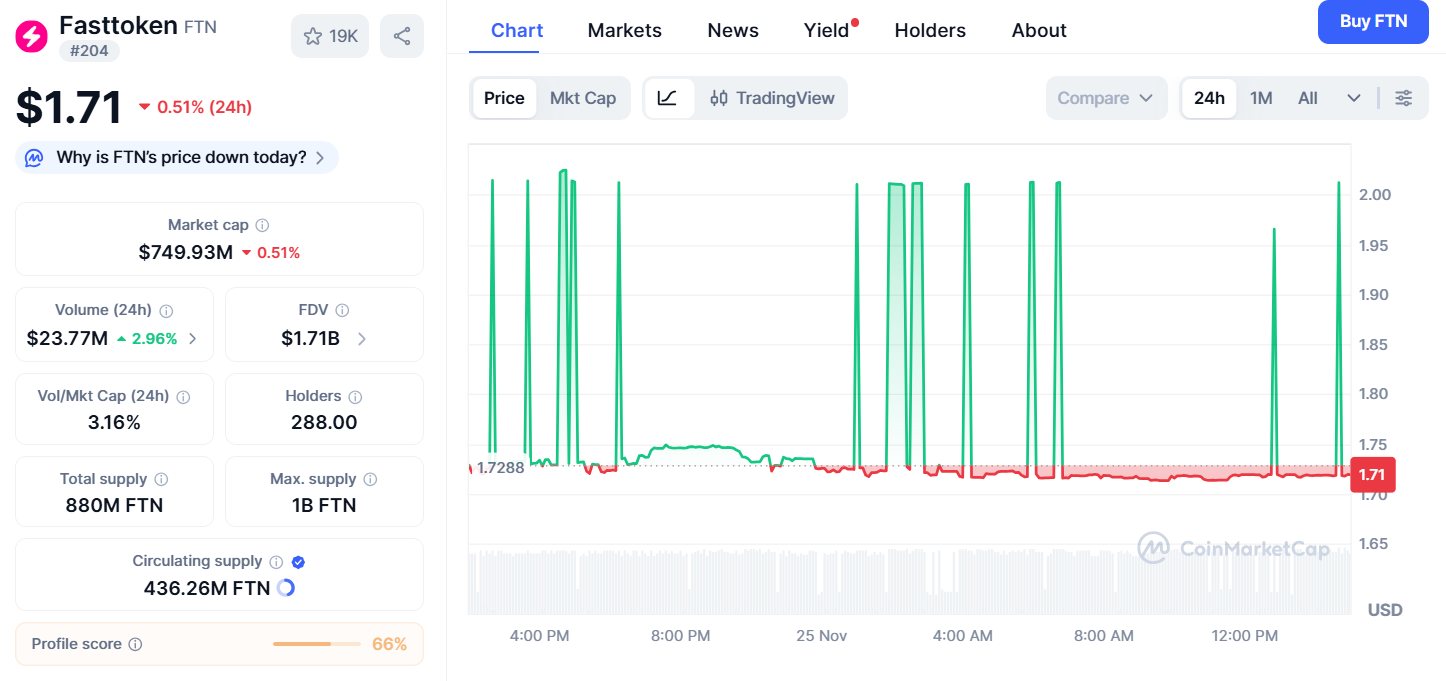Select the All time range
This screenshot has width=1446, height=681.
(x=1307, y=98)
